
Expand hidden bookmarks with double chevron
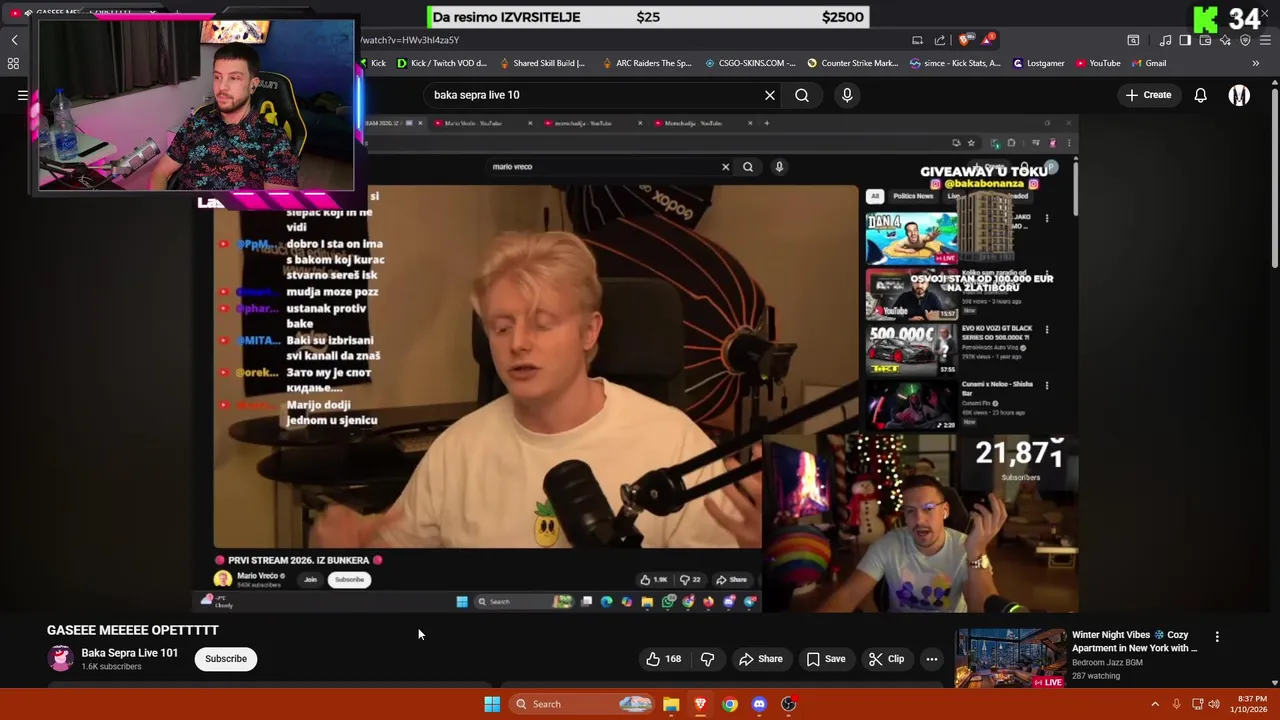[x=1256, y=63]
